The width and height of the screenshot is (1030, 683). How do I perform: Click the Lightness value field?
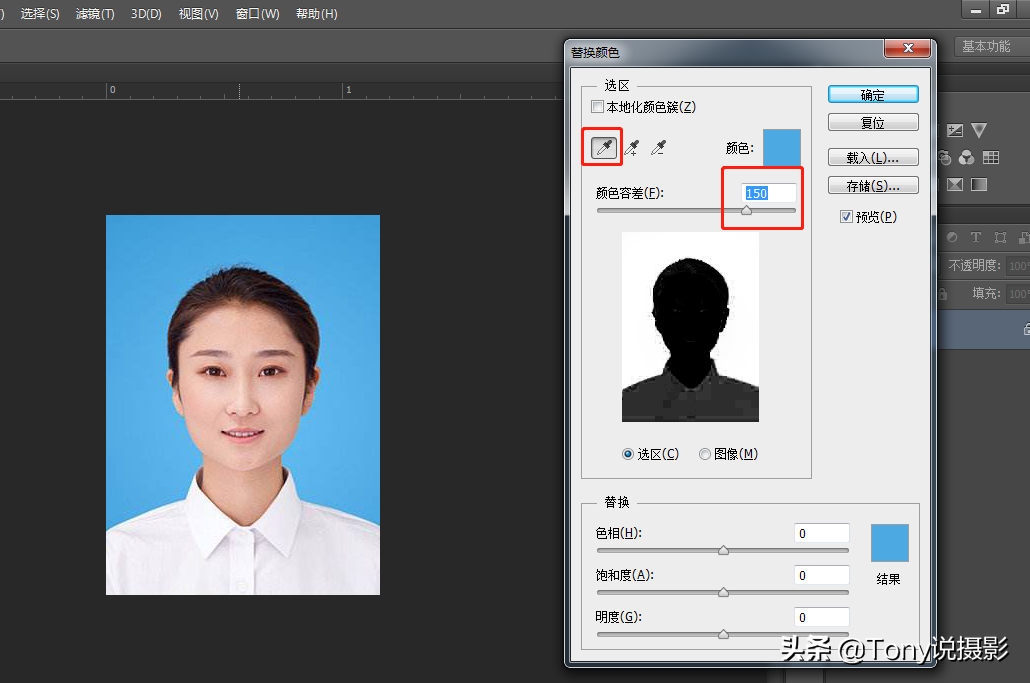point(822,617)
